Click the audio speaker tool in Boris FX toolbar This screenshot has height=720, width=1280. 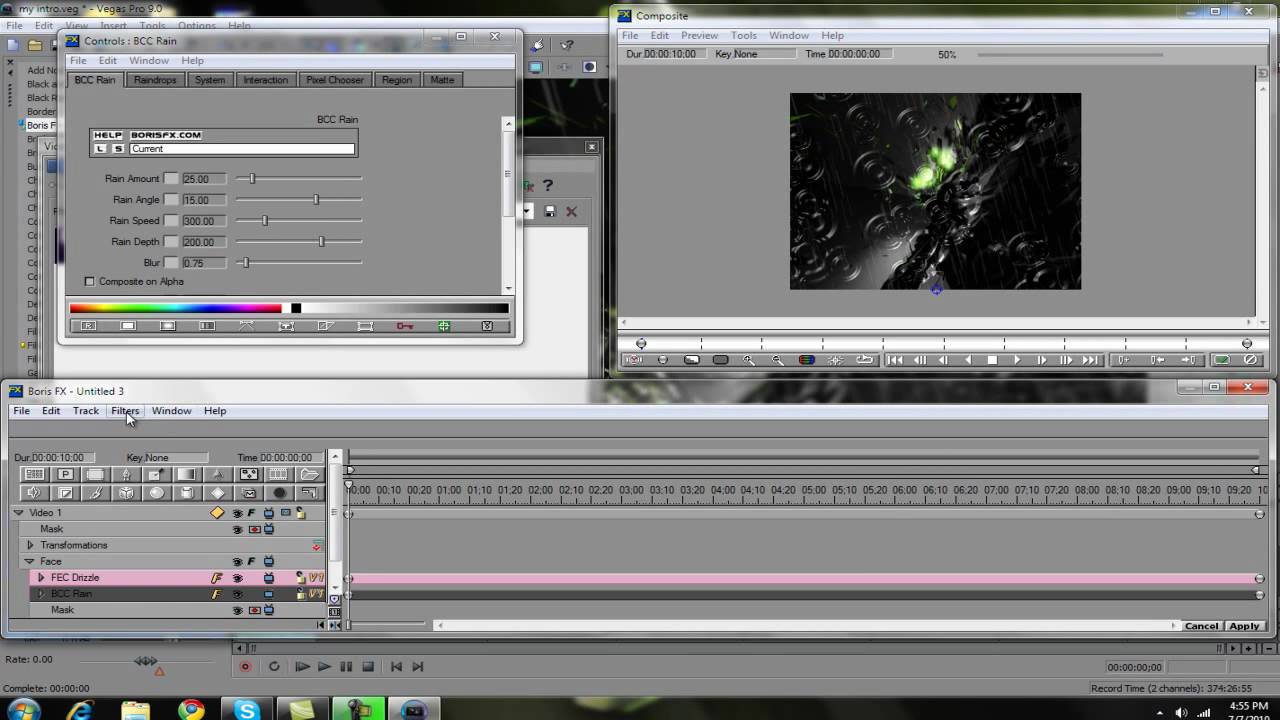(34, 493)
